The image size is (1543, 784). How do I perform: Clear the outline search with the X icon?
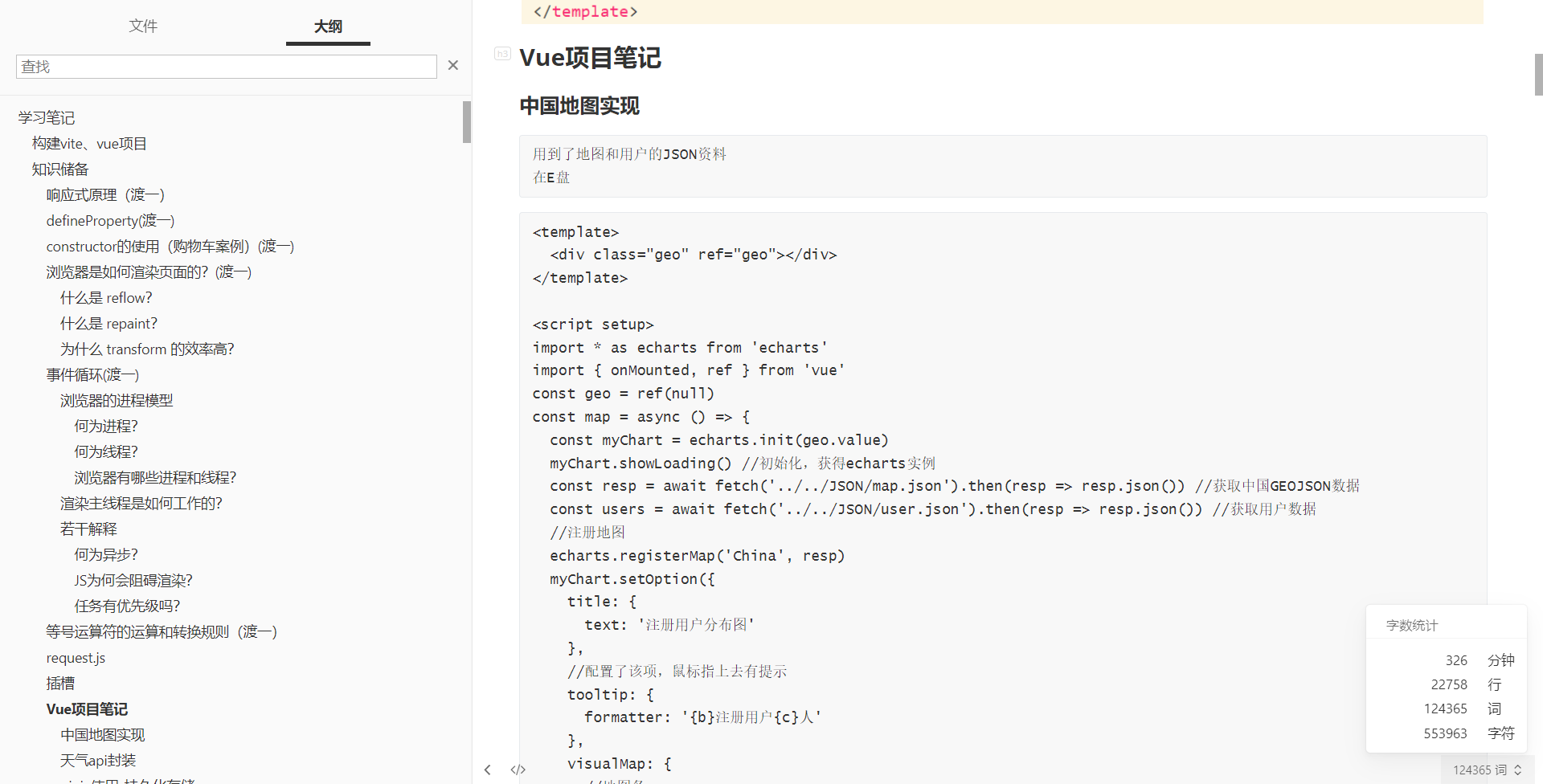(x=453, y=66)
